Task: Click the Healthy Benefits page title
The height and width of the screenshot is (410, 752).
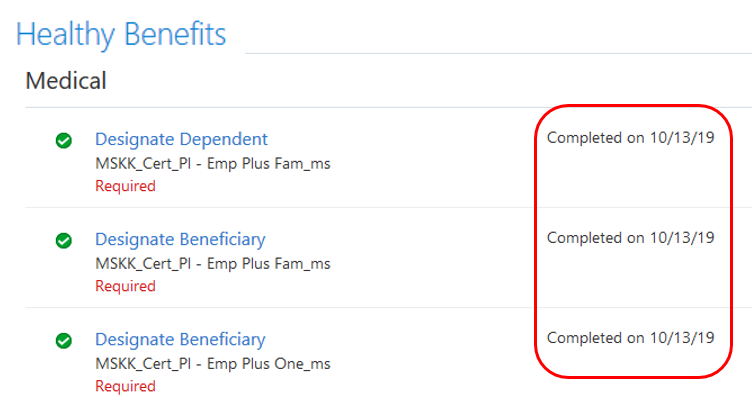Action: pos(121,34)
